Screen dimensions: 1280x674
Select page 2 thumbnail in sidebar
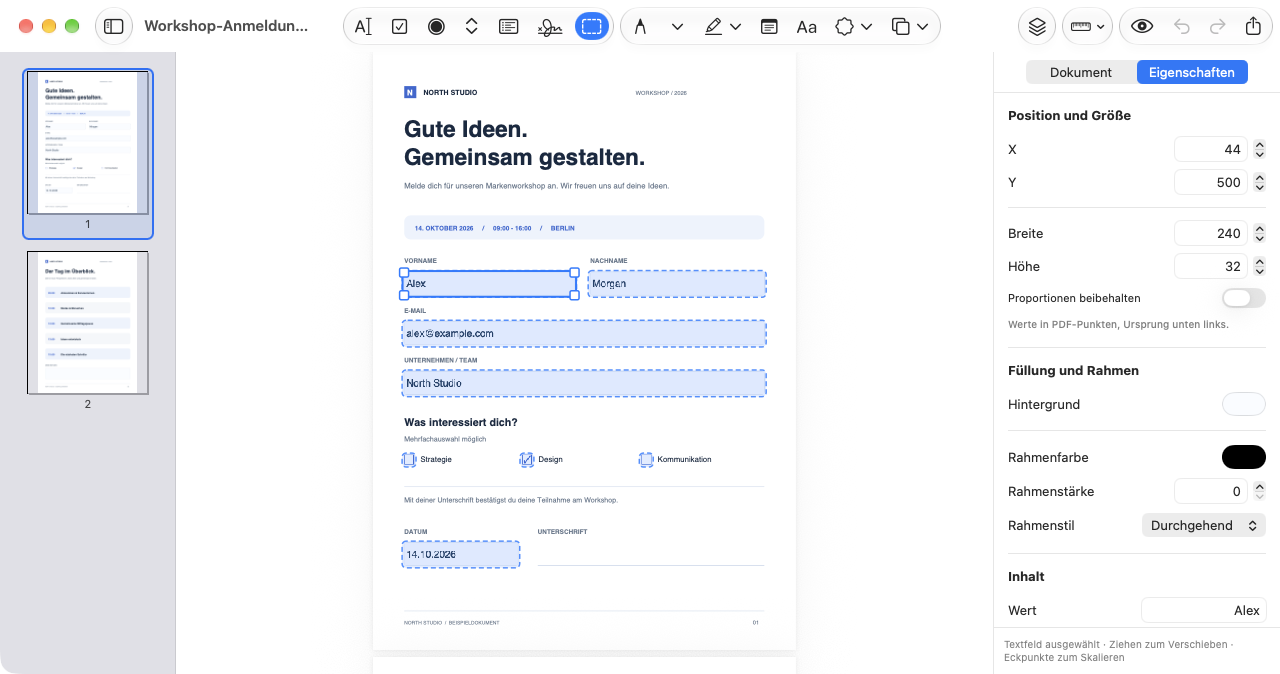point(88,322)
